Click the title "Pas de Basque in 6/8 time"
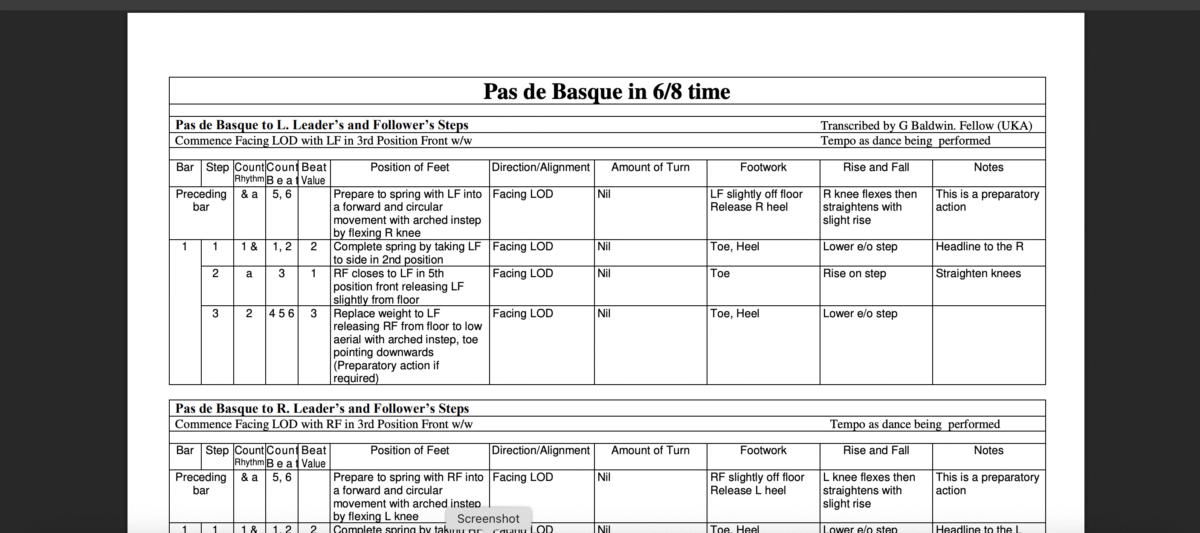1200x533 pixels. click(x=607, y=92)
